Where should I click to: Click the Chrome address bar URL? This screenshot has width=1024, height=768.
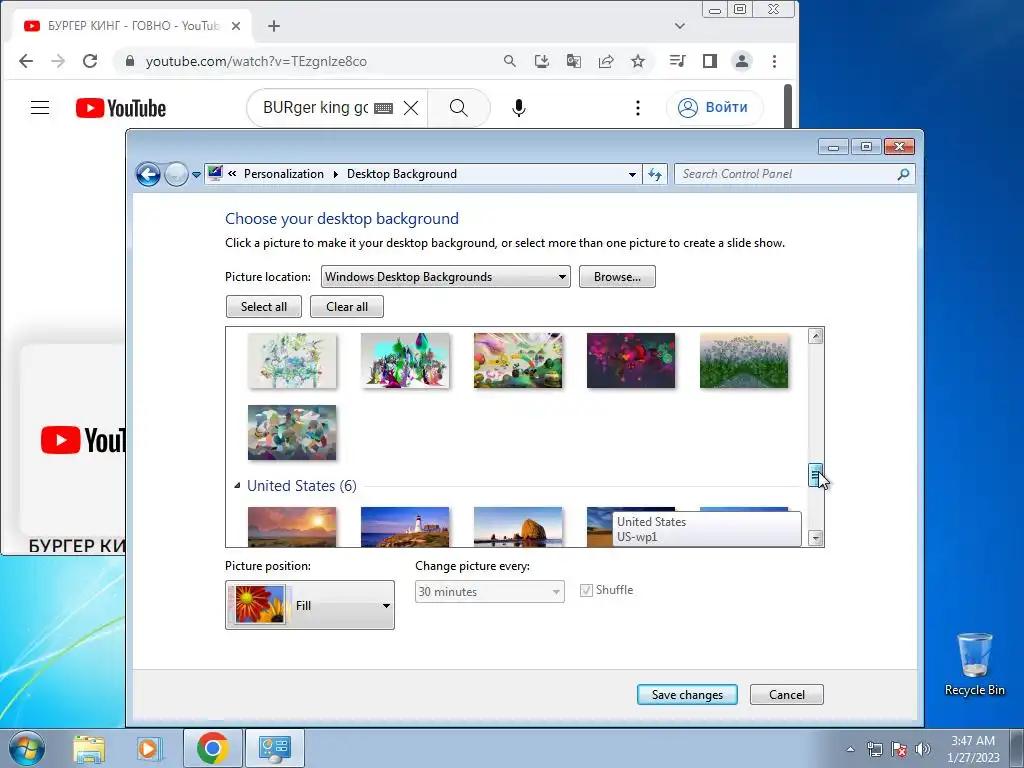(x=256, y=61)
